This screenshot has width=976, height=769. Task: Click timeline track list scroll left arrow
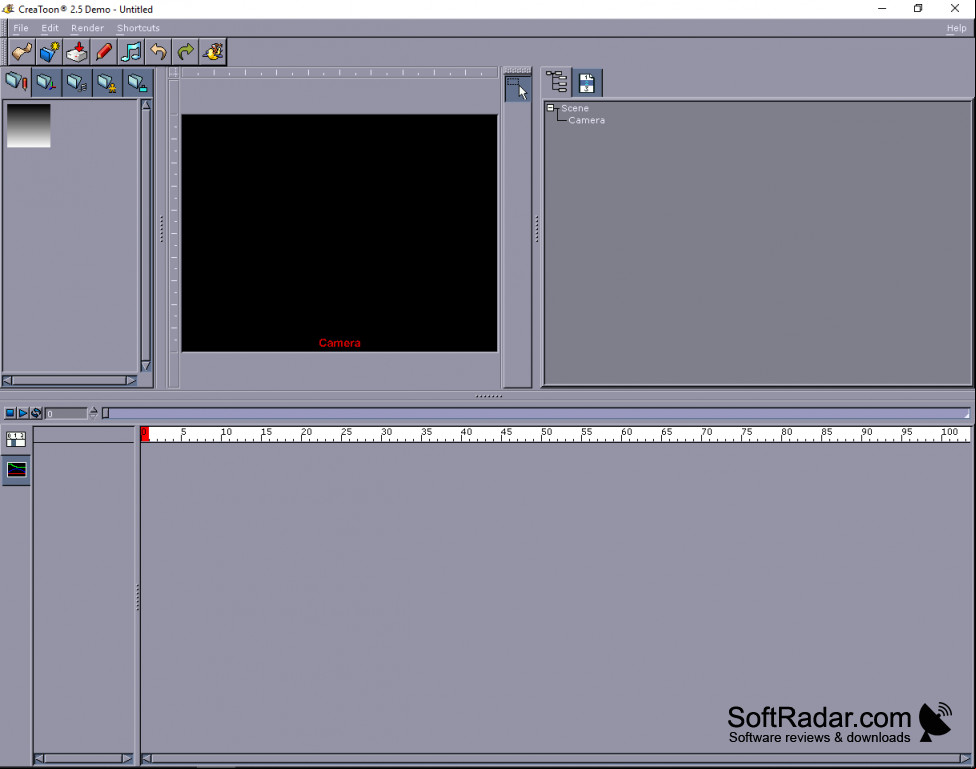[39, 758]
